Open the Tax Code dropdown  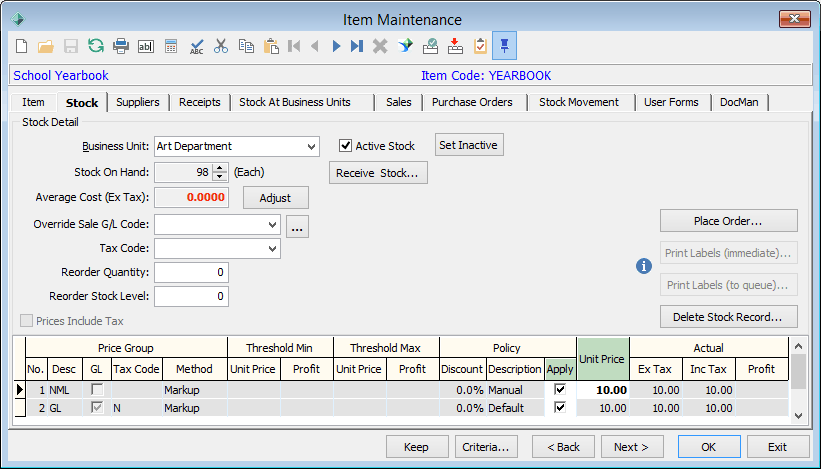click(x=272, y=249)
